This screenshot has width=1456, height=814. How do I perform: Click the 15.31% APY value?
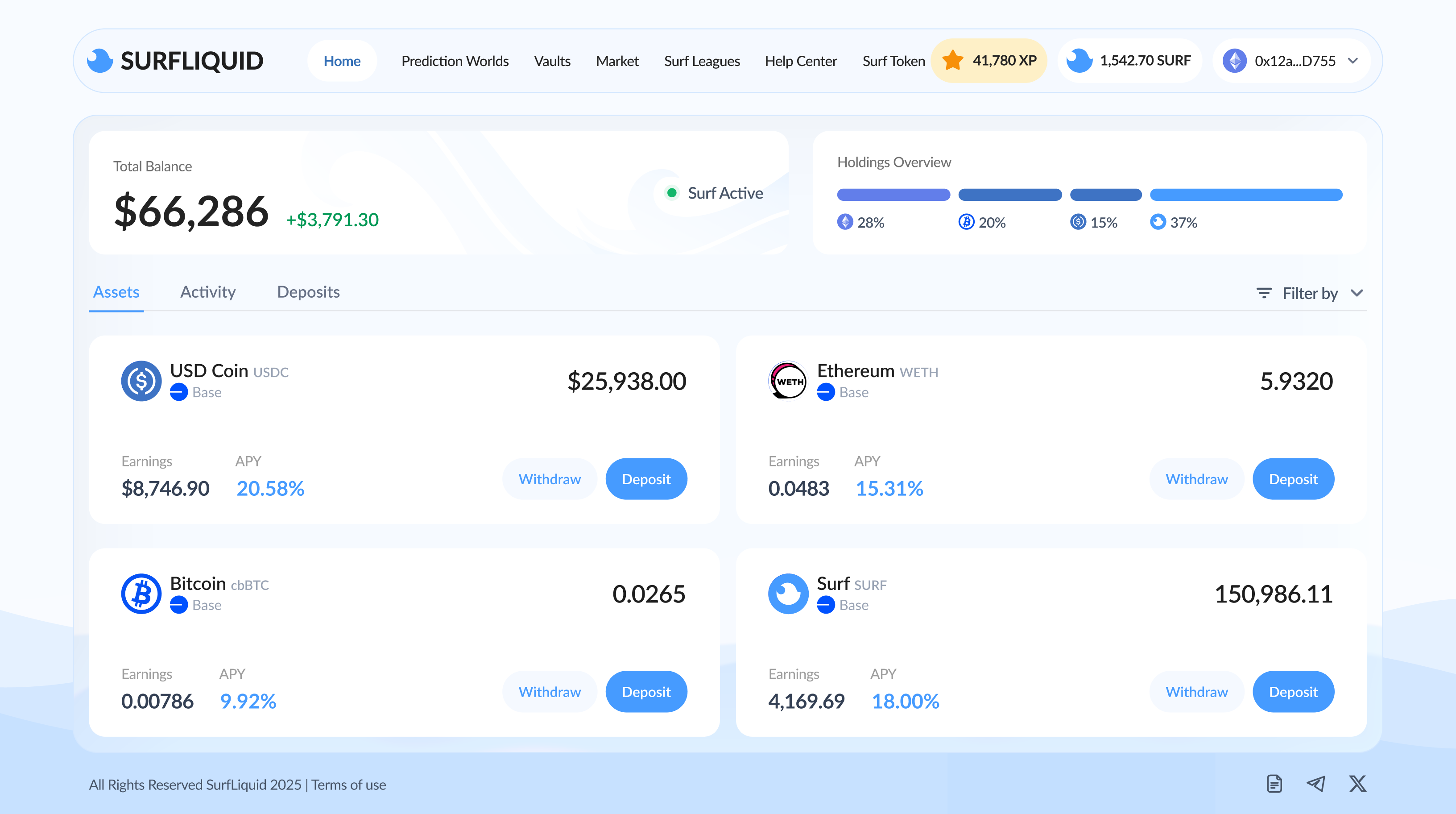tap(889, 488)
